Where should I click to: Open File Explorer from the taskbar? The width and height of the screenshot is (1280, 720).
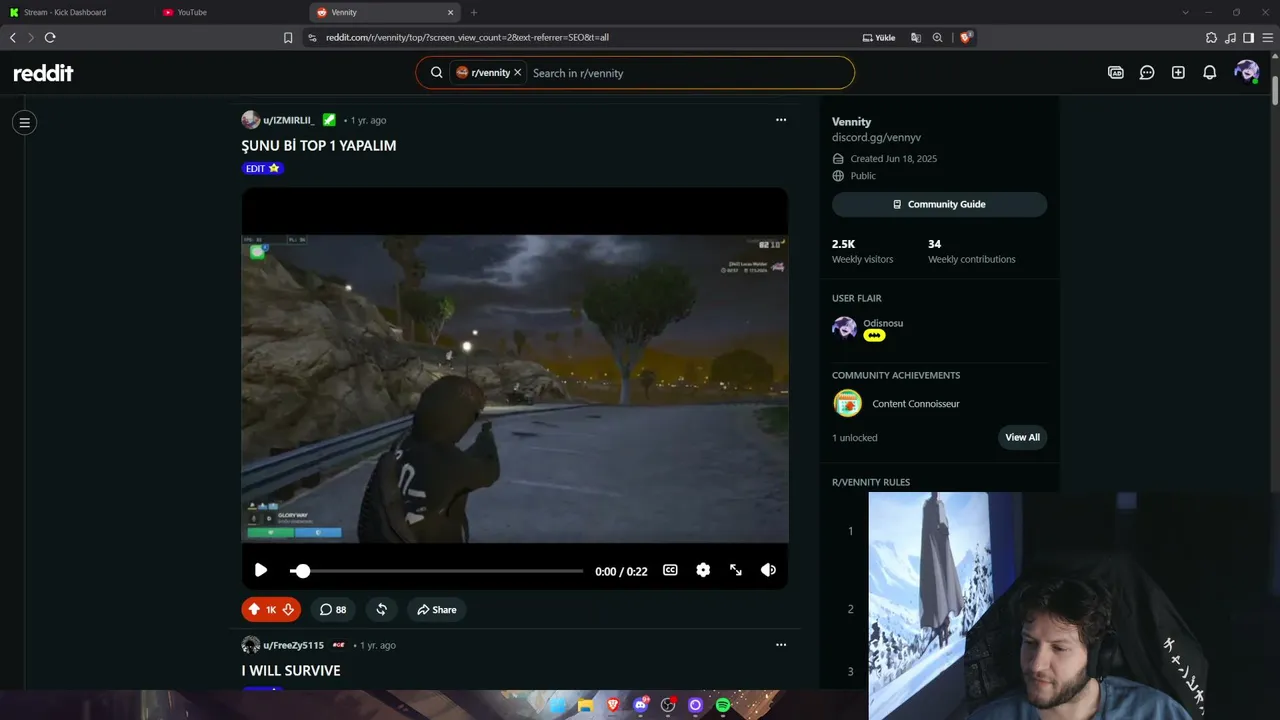(x=586, y=705)
